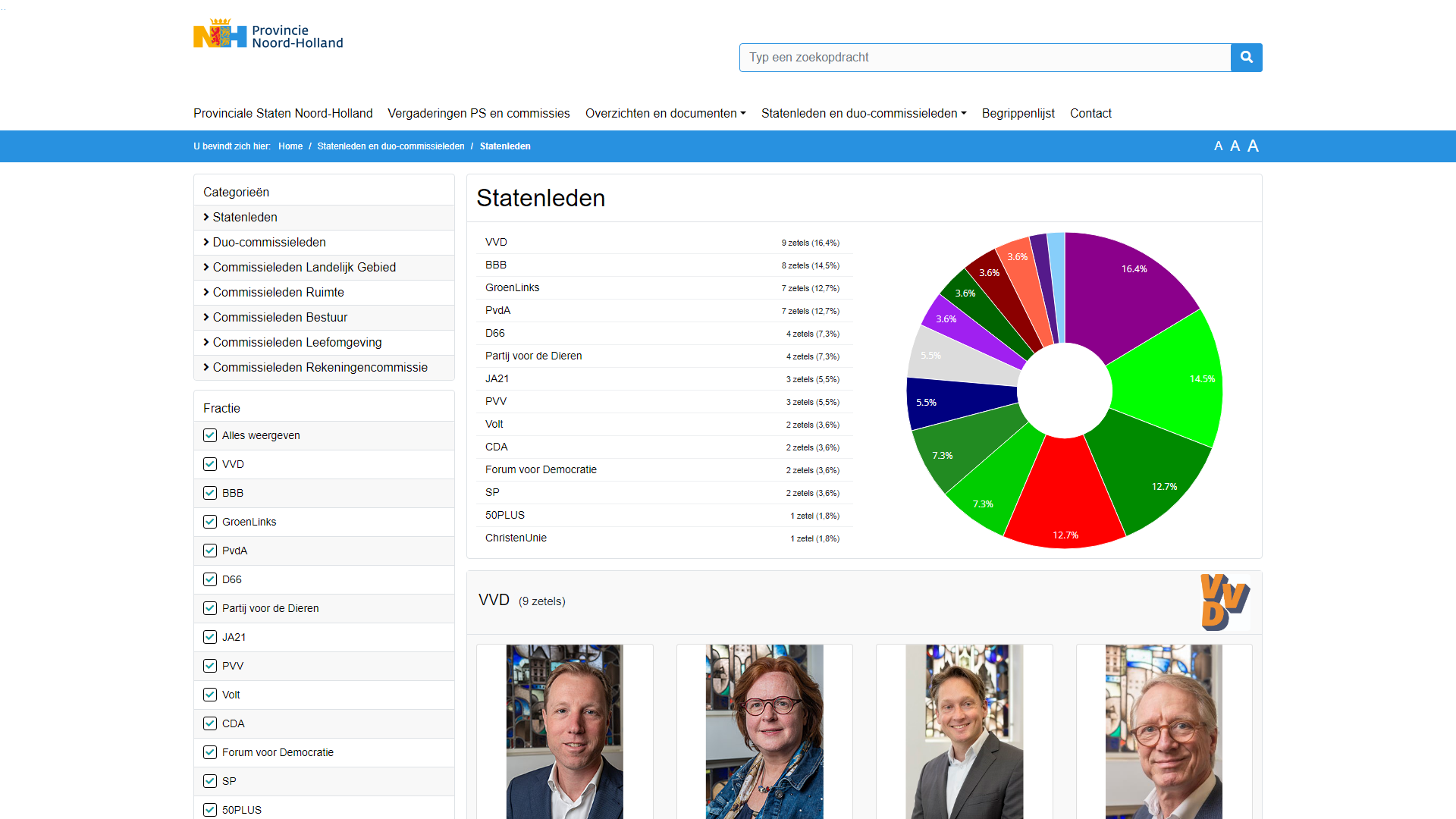1456x819 pixels.
Task: Click ChristenUnie row in seats table
Action: point(664,538)
